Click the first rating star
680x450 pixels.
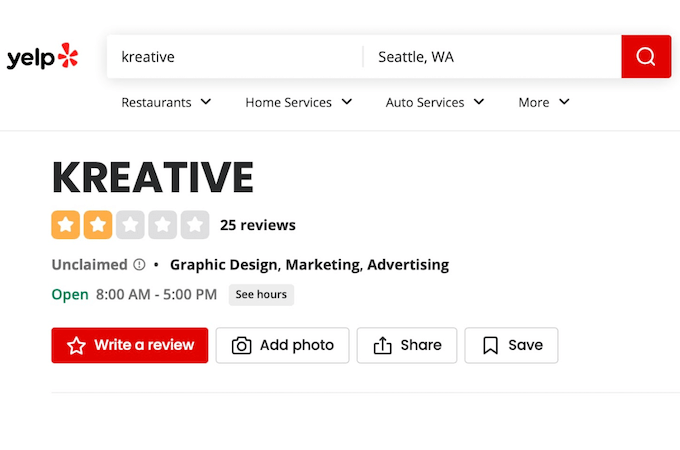pyautogui.click(x=65, y=225)
